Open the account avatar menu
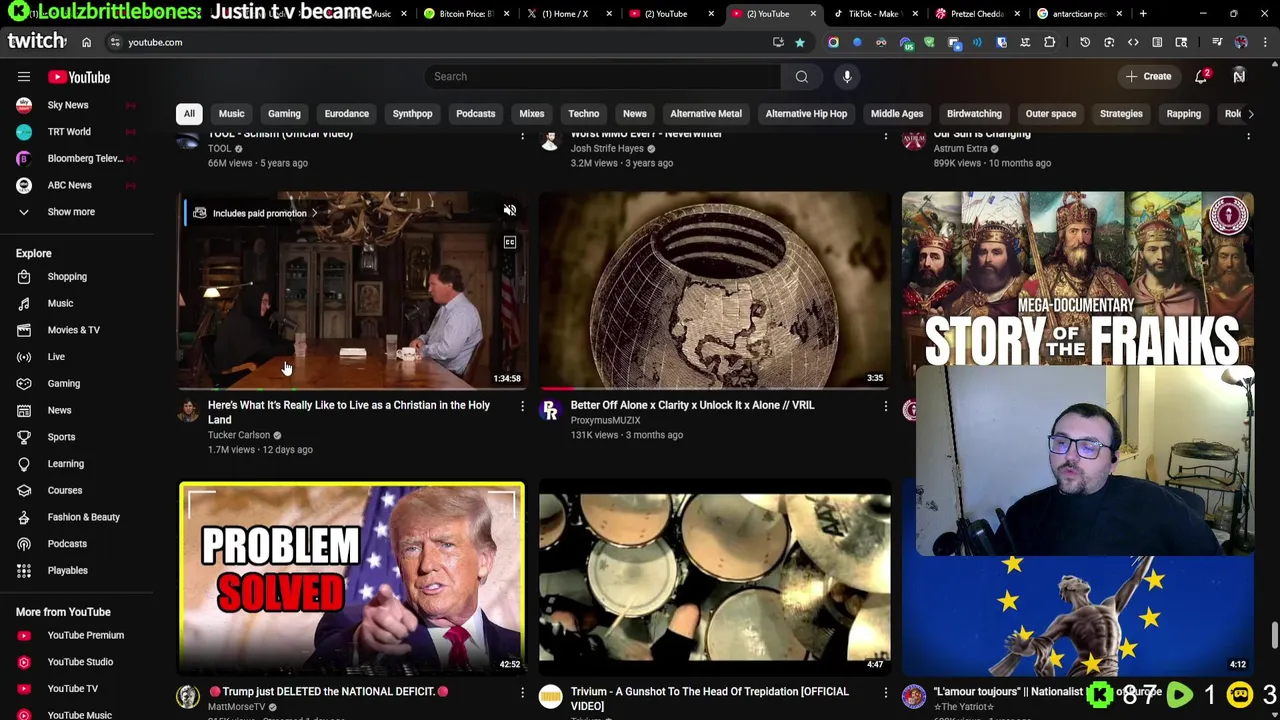The width and height of the screenshot is (1280, 720). (1239, 76)
